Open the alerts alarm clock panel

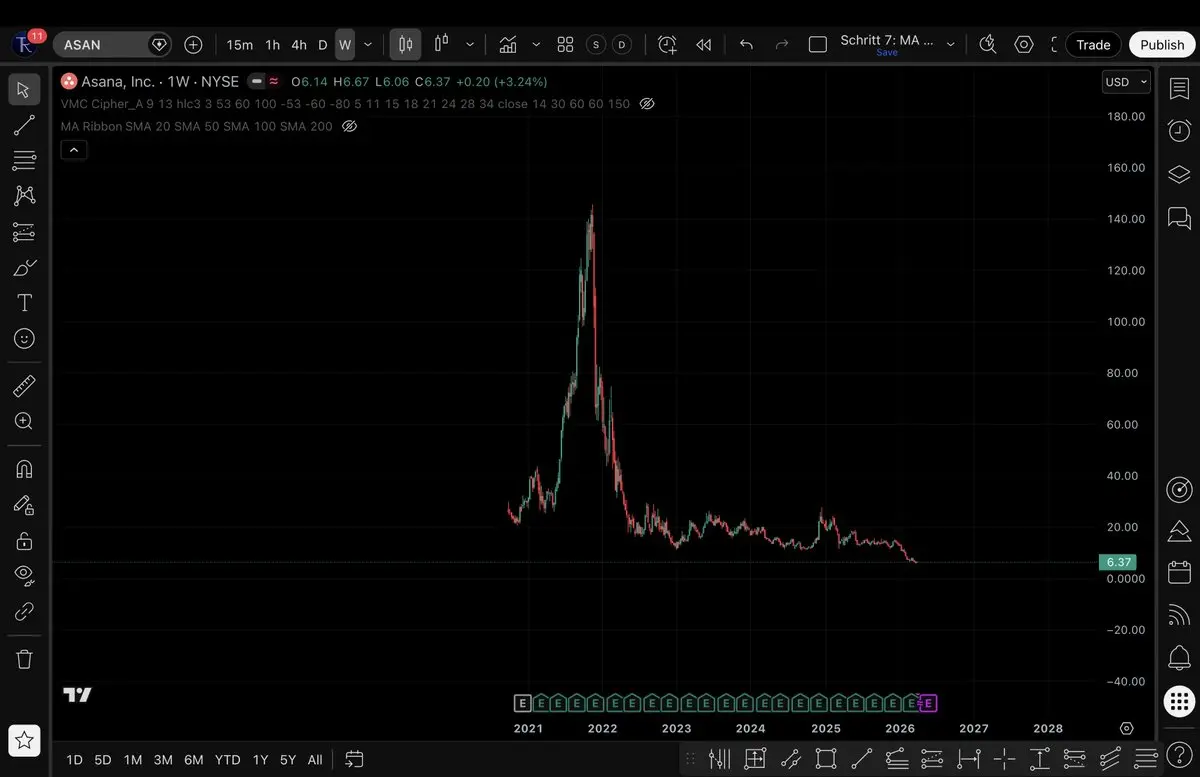tap(1179, 131)
